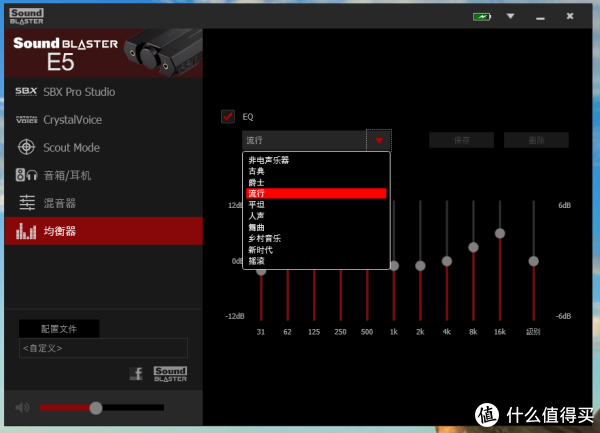
Task: Select 爵士 preset from list
Action: [x=316, y=182]
